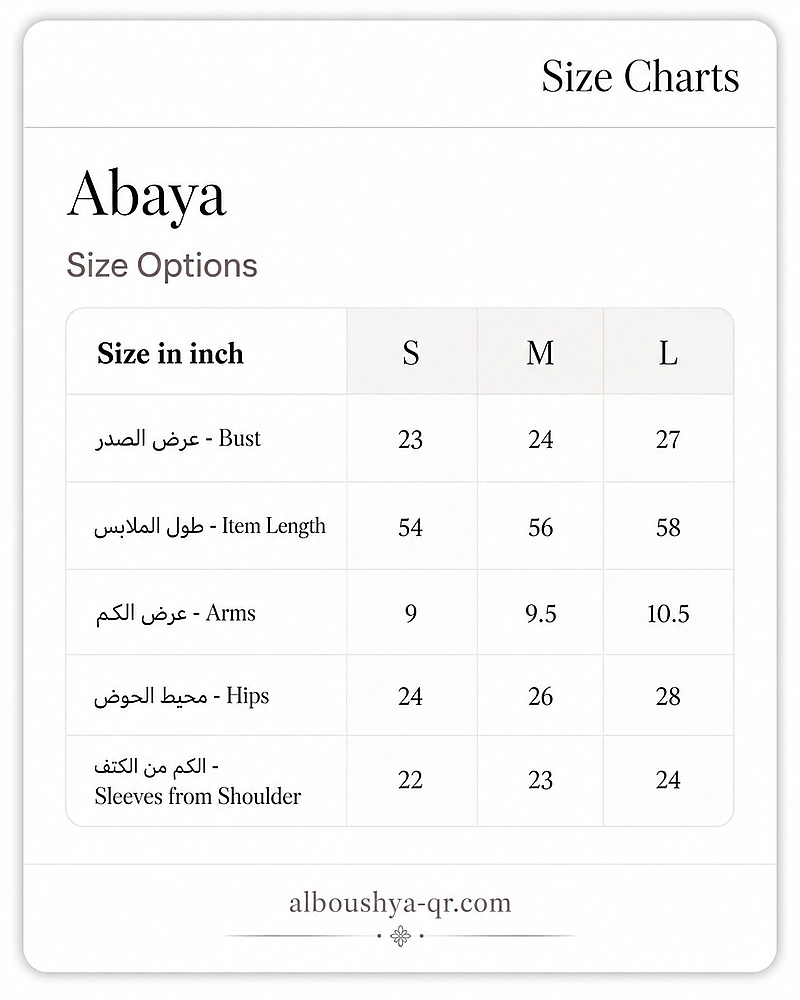Image resolution: width=800 pixels, height=1000 pixels.
Task: Click the Size Charts title
Action: point(641,77)
